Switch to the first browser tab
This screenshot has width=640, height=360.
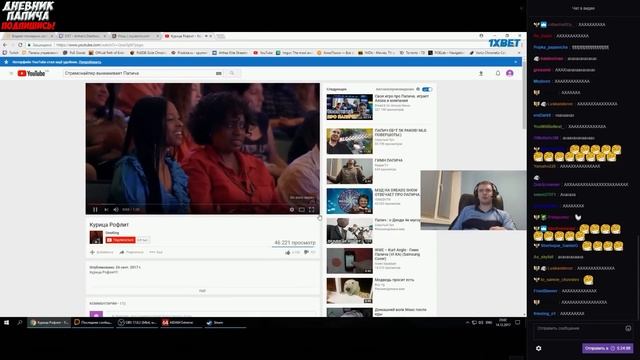(x=29, y=36)
